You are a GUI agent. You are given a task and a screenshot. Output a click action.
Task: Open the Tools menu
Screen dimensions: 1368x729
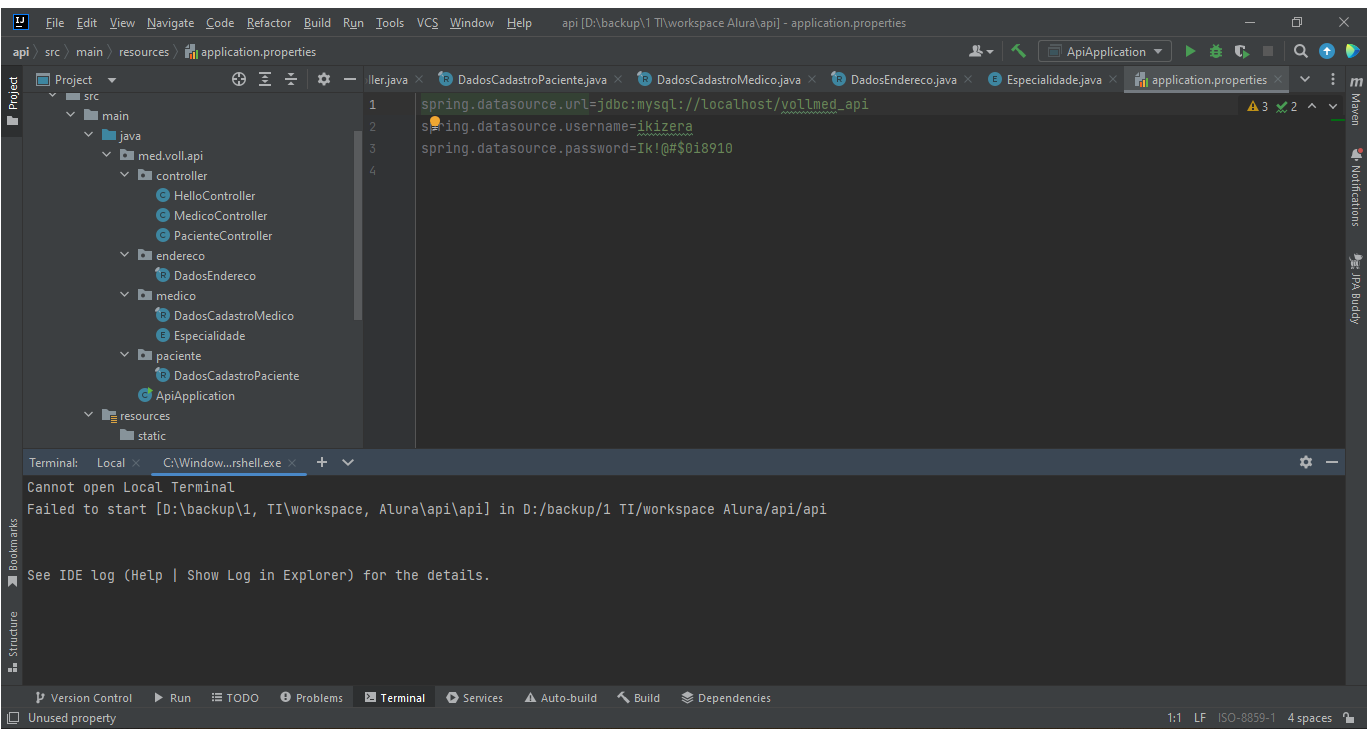390,22
